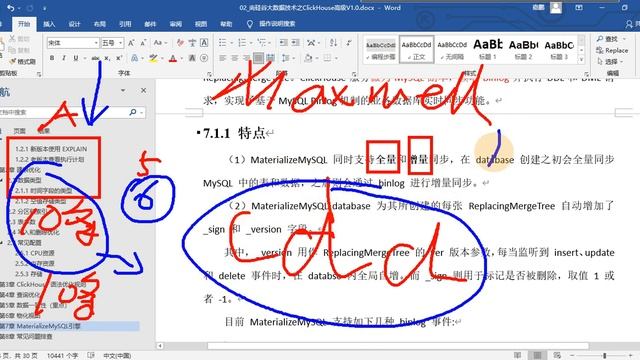Click the Replace button
This screenshot has width=640, height=360.
pyautogui.click(x=612, y=50)
